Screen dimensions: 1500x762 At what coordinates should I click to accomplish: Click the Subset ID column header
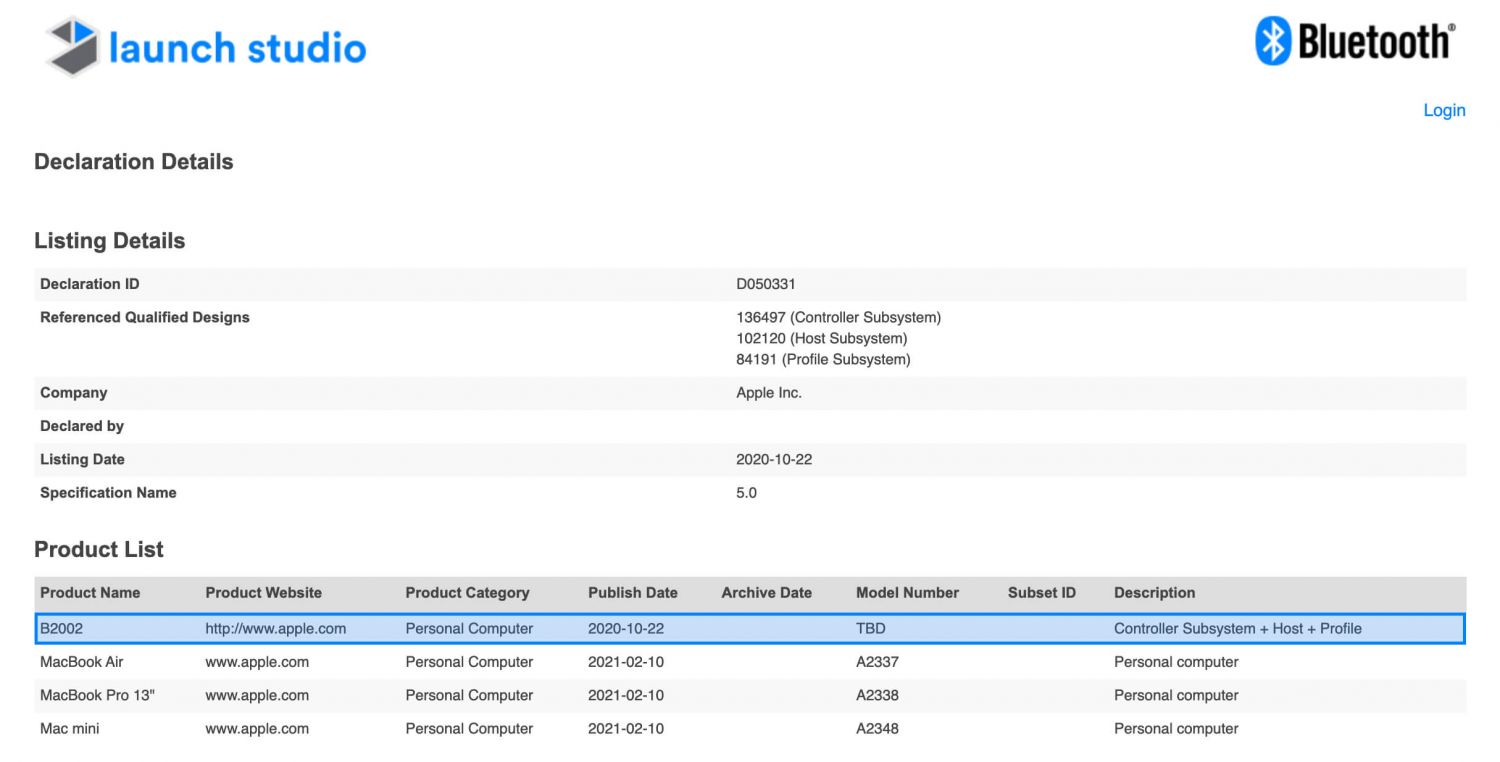(1041, 593)
